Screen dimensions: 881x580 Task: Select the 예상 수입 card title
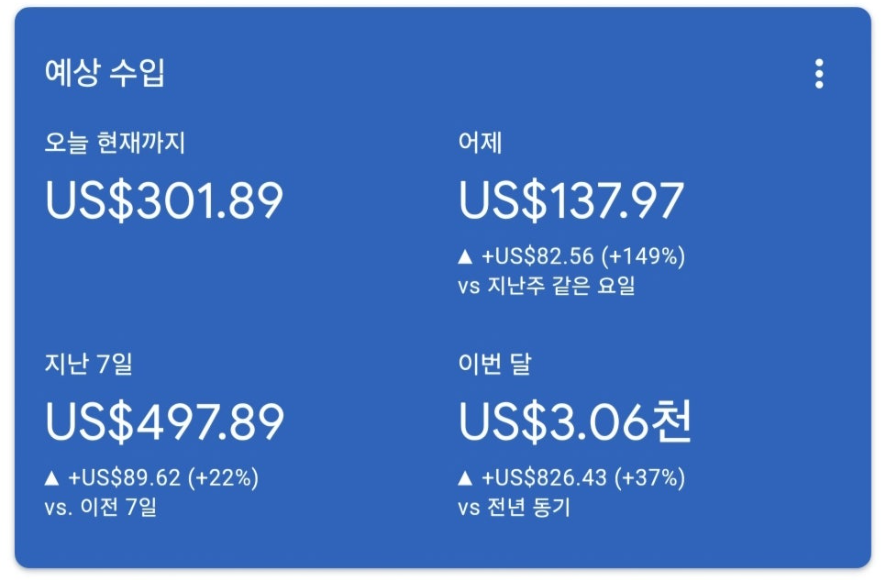[105, 72]
